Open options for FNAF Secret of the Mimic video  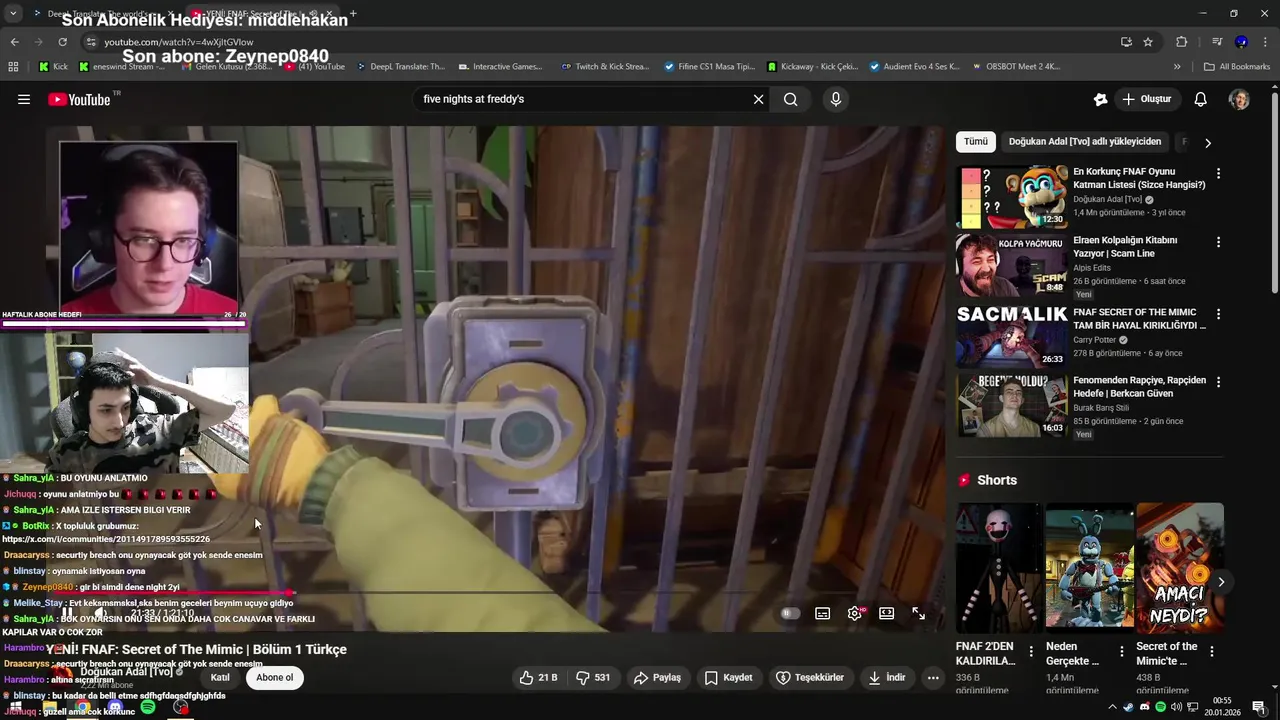(x=1218, y=314)
